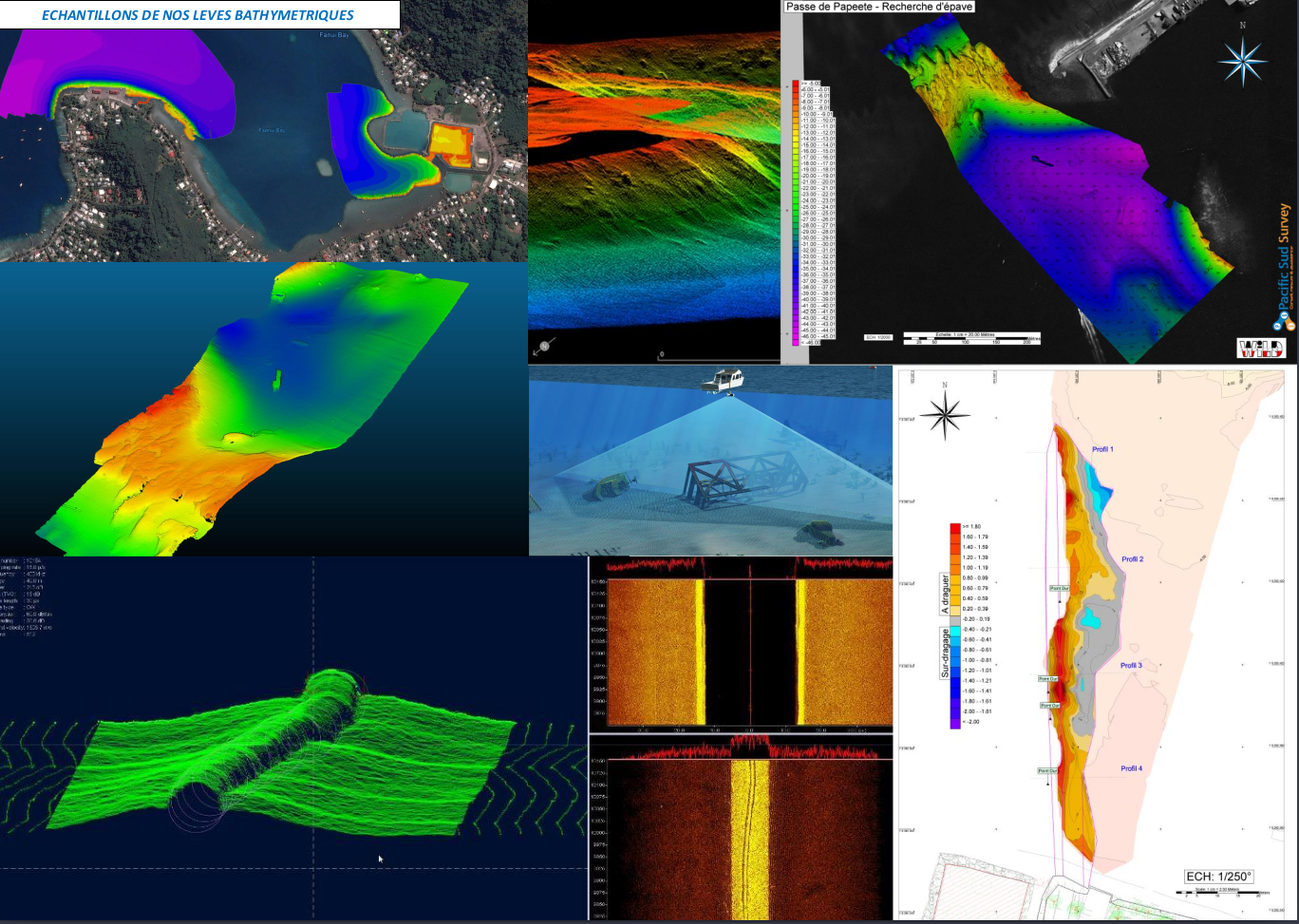
Task: Click the 'Echantillons de nos levés bathymétriques' heading
Action: click(x=198, y=15)
